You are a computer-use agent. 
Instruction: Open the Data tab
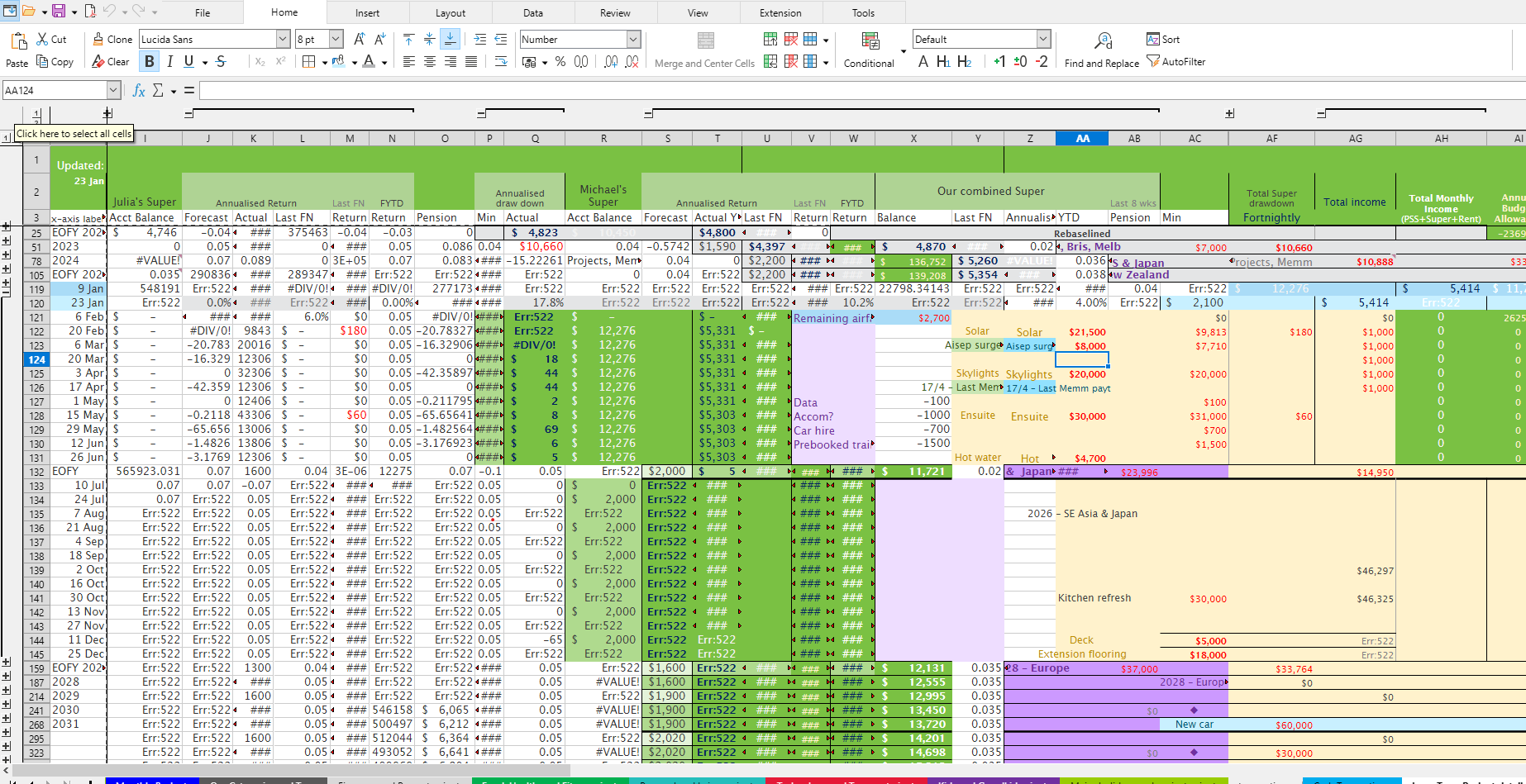pos(533,12)
